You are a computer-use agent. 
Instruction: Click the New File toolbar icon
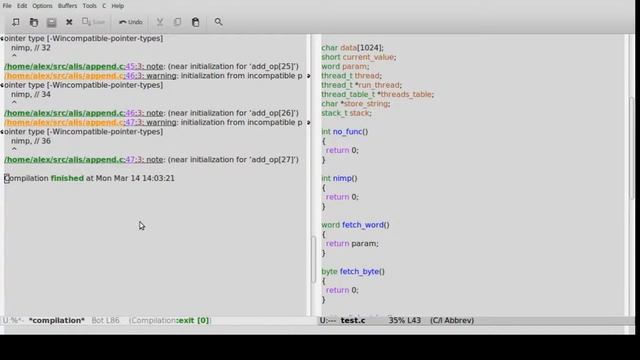click(x=16, y=22)
